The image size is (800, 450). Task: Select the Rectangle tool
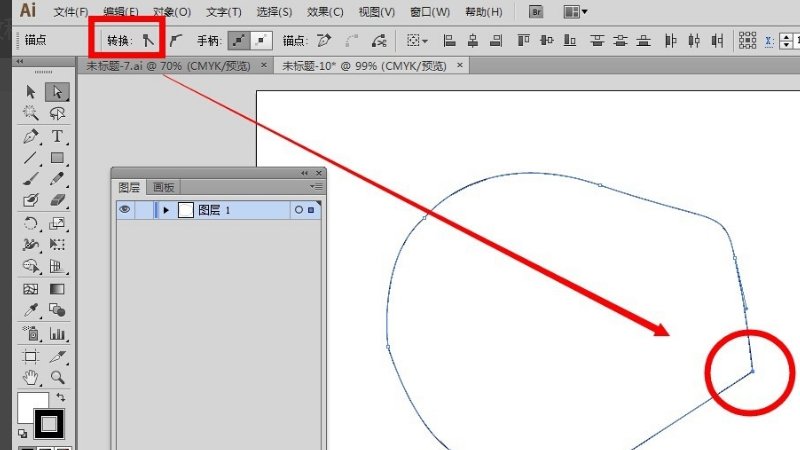pyautogui.click(x=57, y=158)
